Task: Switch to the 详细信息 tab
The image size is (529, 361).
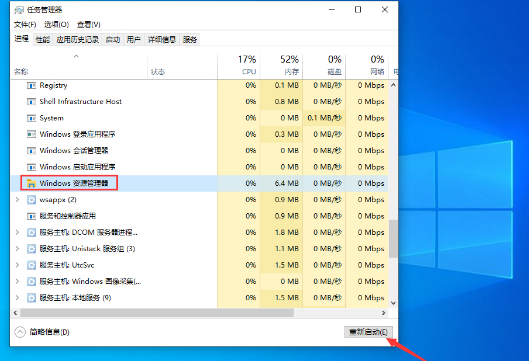Action: (x=162, y=40)
